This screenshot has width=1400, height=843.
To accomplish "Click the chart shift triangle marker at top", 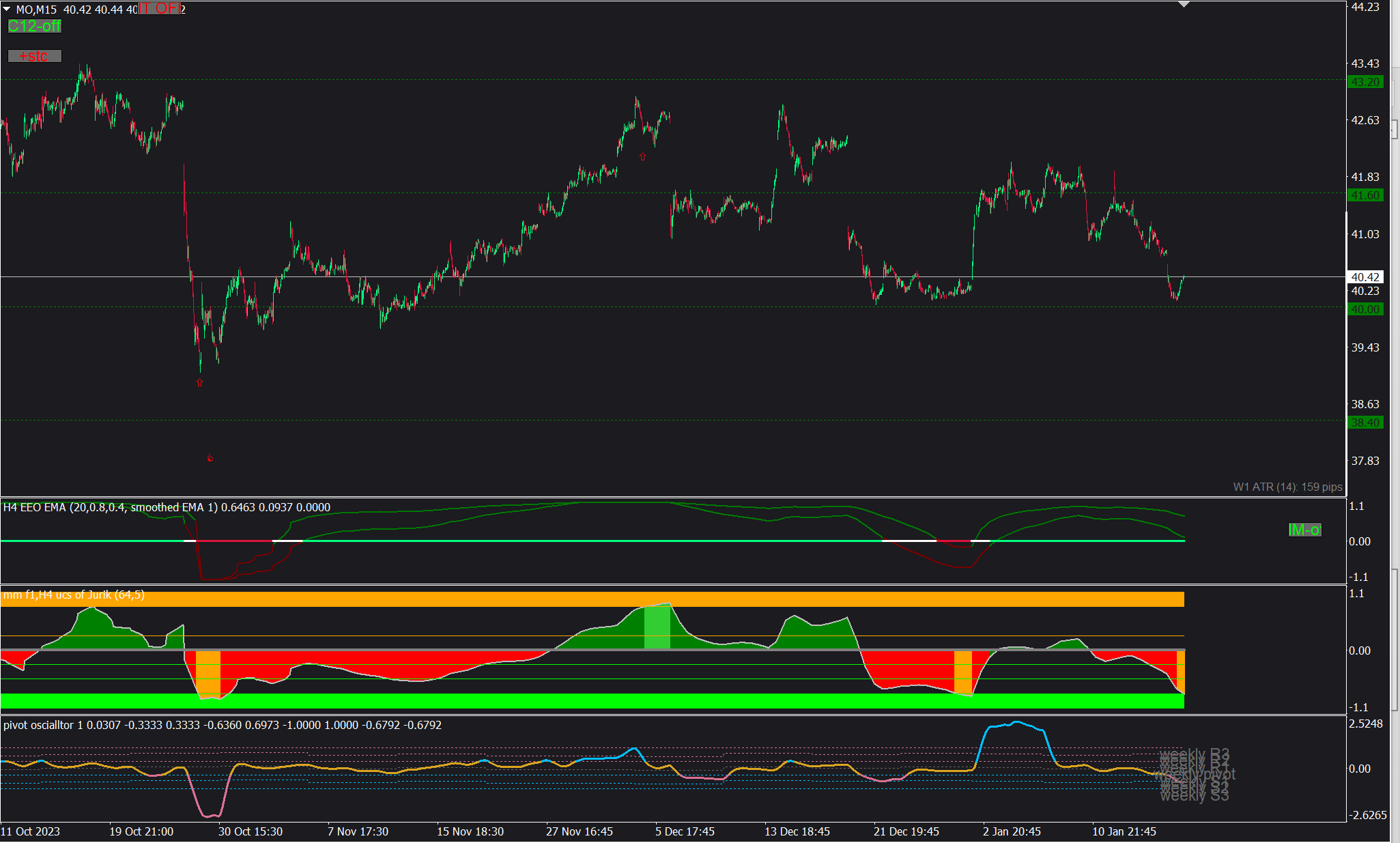I will 1184,5.
